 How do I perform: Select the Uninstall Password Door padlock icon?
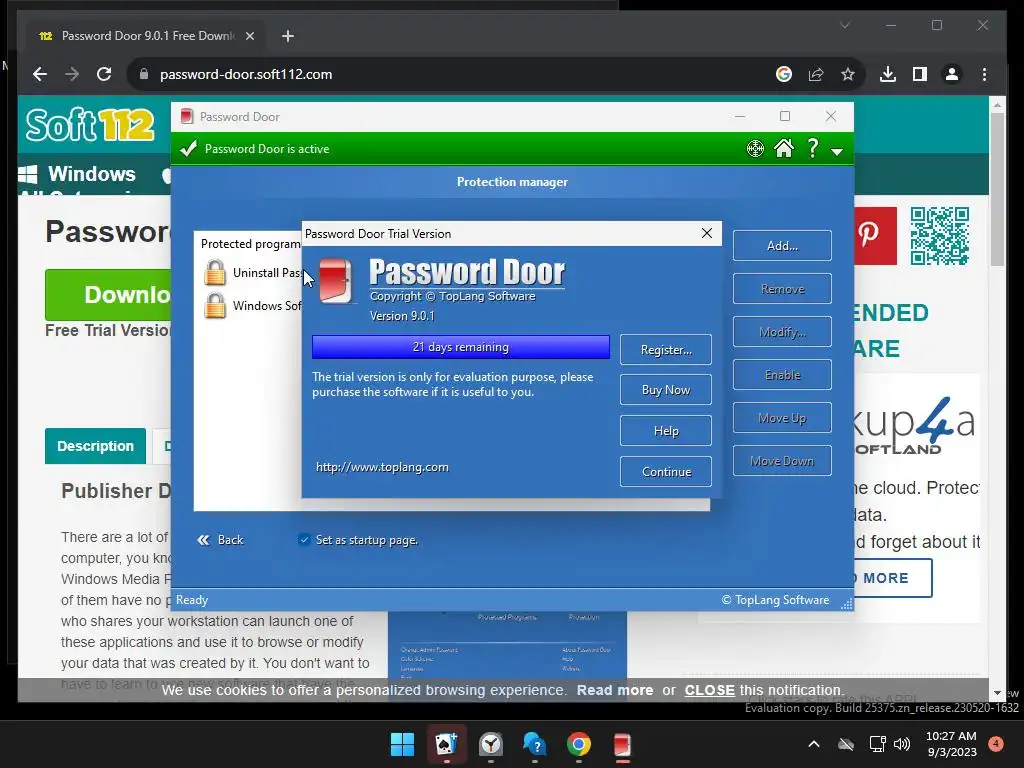[215, 272]
